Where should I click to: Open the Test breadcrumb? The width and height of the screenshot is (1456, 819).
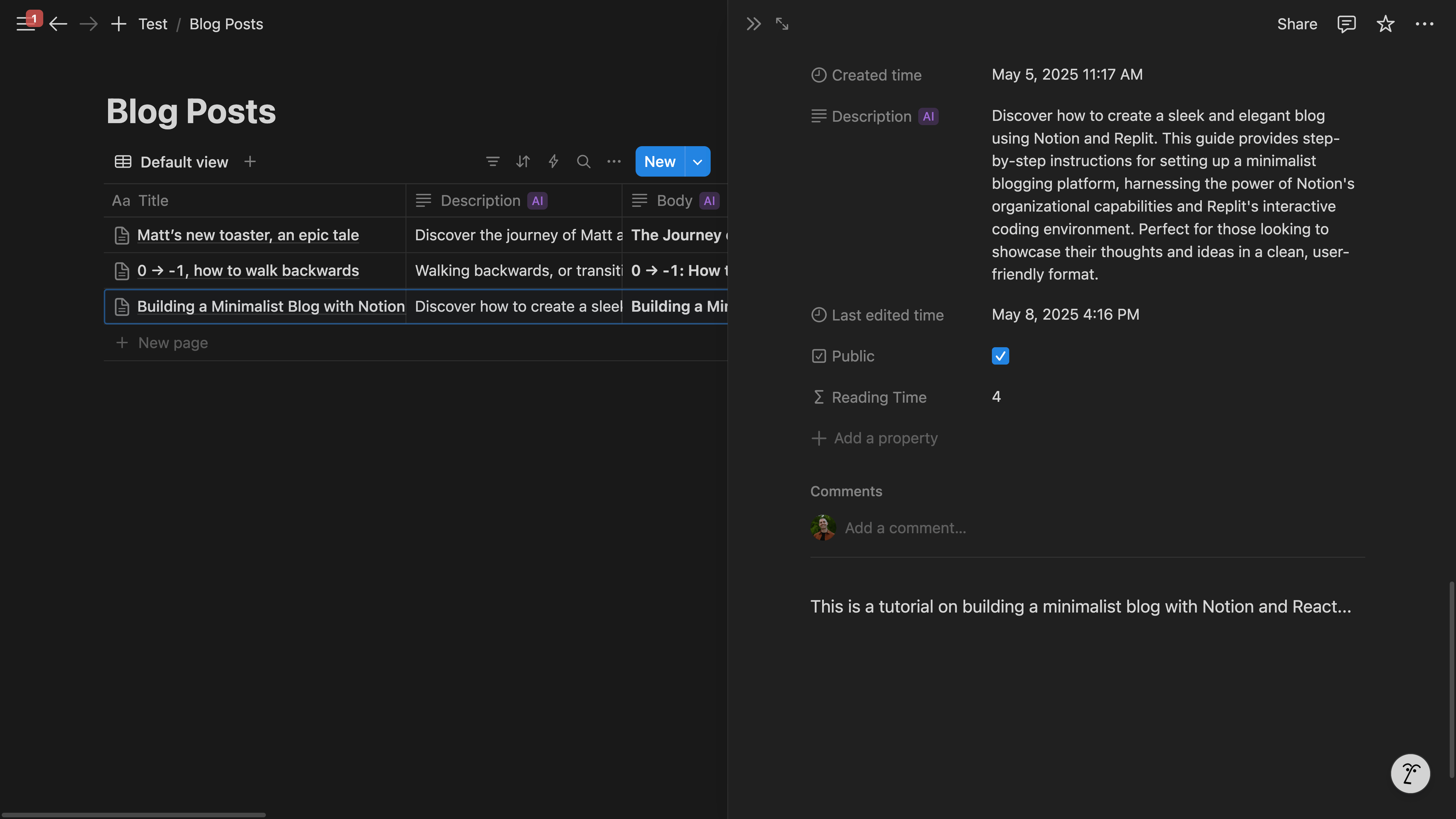click(153, 24)
